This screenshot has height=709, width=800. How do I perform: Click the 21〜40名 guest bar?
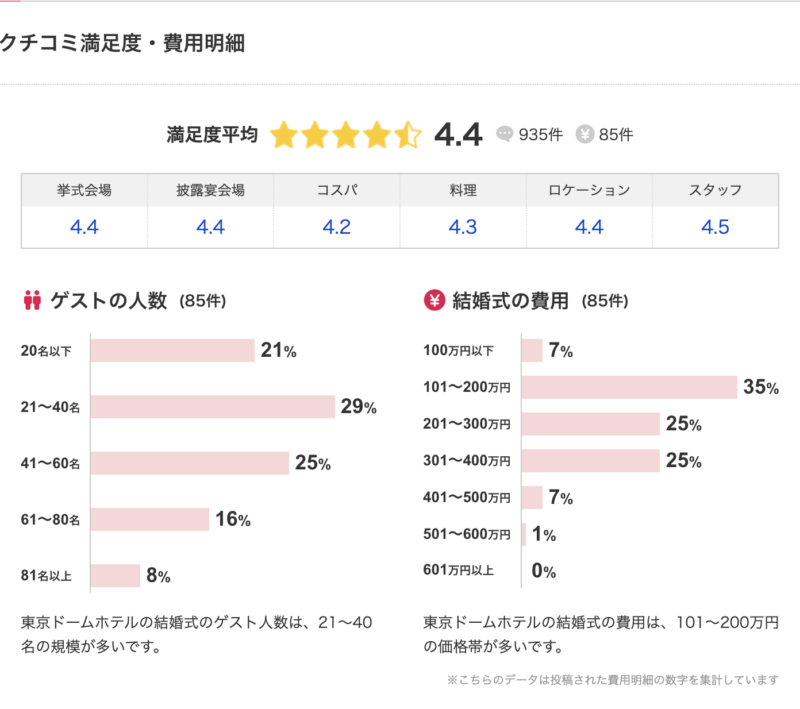(x=212, y=407)
